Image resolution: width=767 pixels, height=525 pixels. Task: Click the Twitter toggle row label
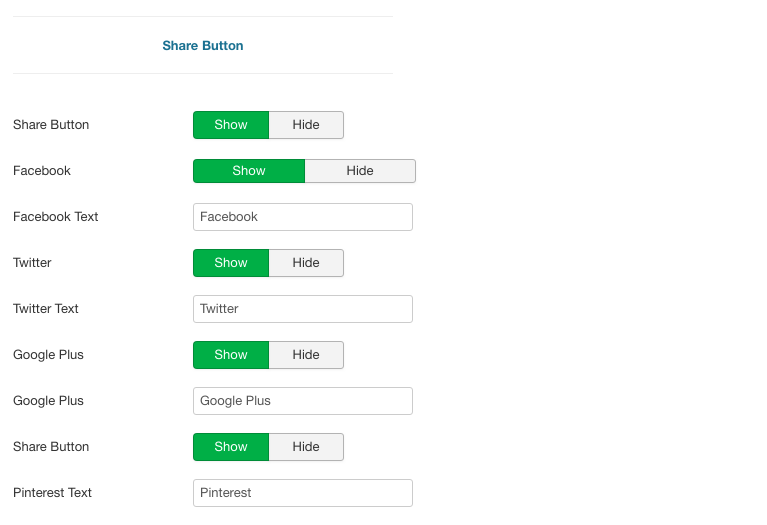pyautogui.click(x=32, y=263)
